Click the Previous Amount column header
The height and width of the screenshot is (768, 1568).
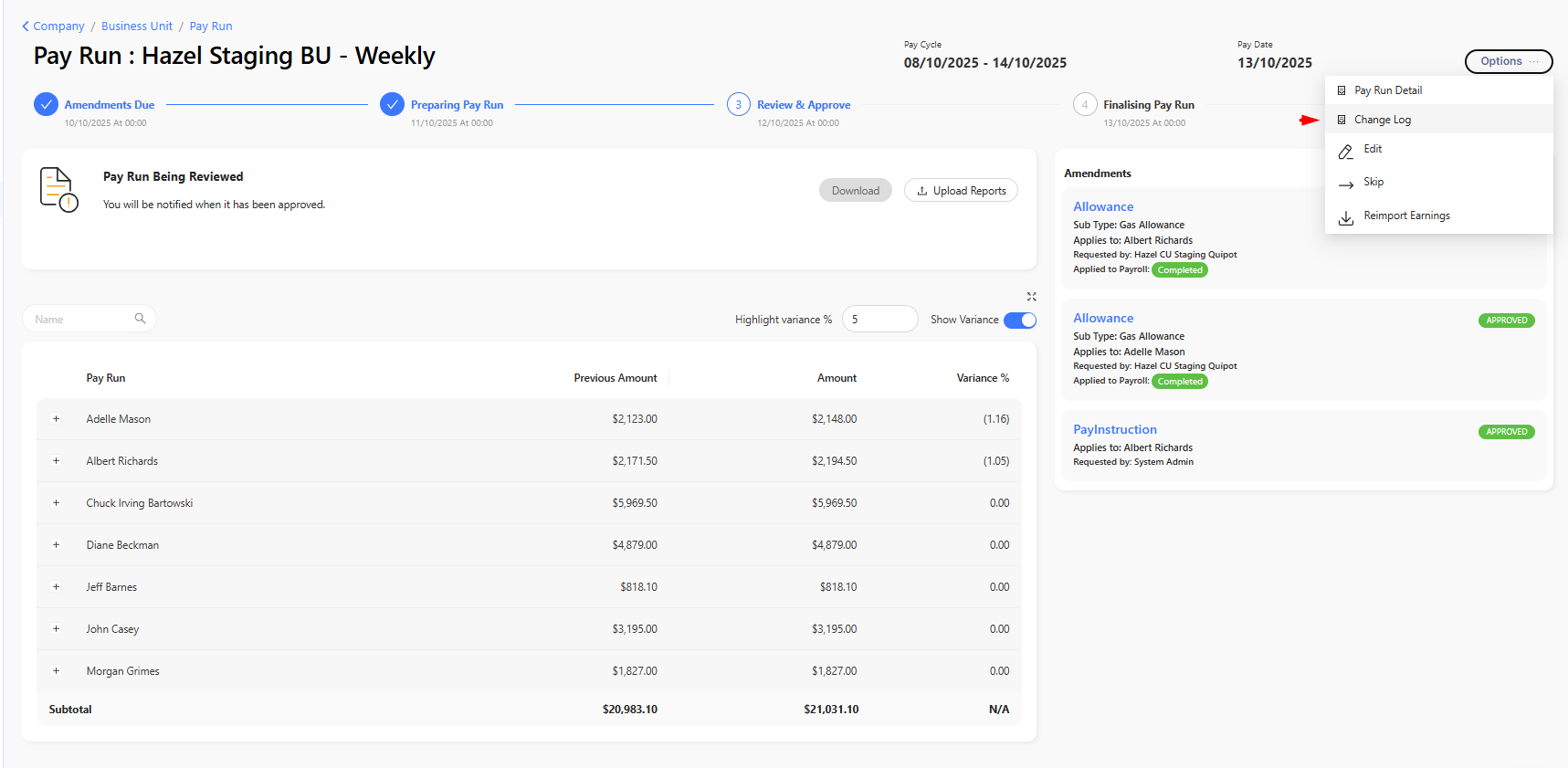pos(616,378)
